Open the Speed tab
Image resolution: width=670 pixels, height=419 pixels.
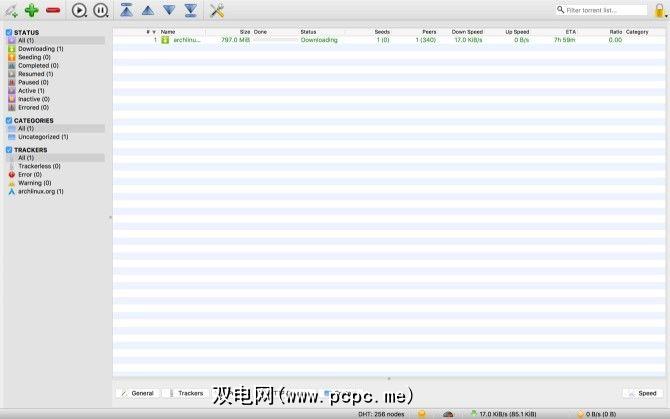click(642, 393)
